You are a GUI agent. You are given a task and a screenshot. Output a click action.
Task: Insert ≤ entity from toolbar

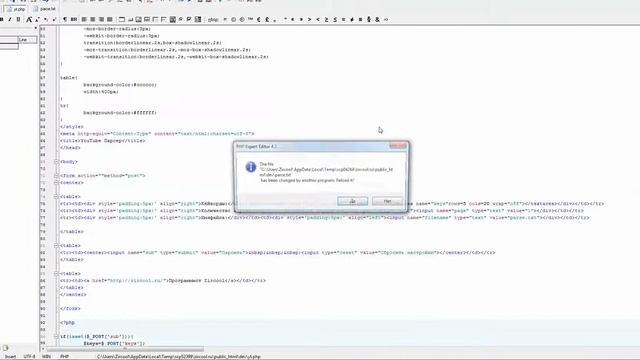[335, 19]
